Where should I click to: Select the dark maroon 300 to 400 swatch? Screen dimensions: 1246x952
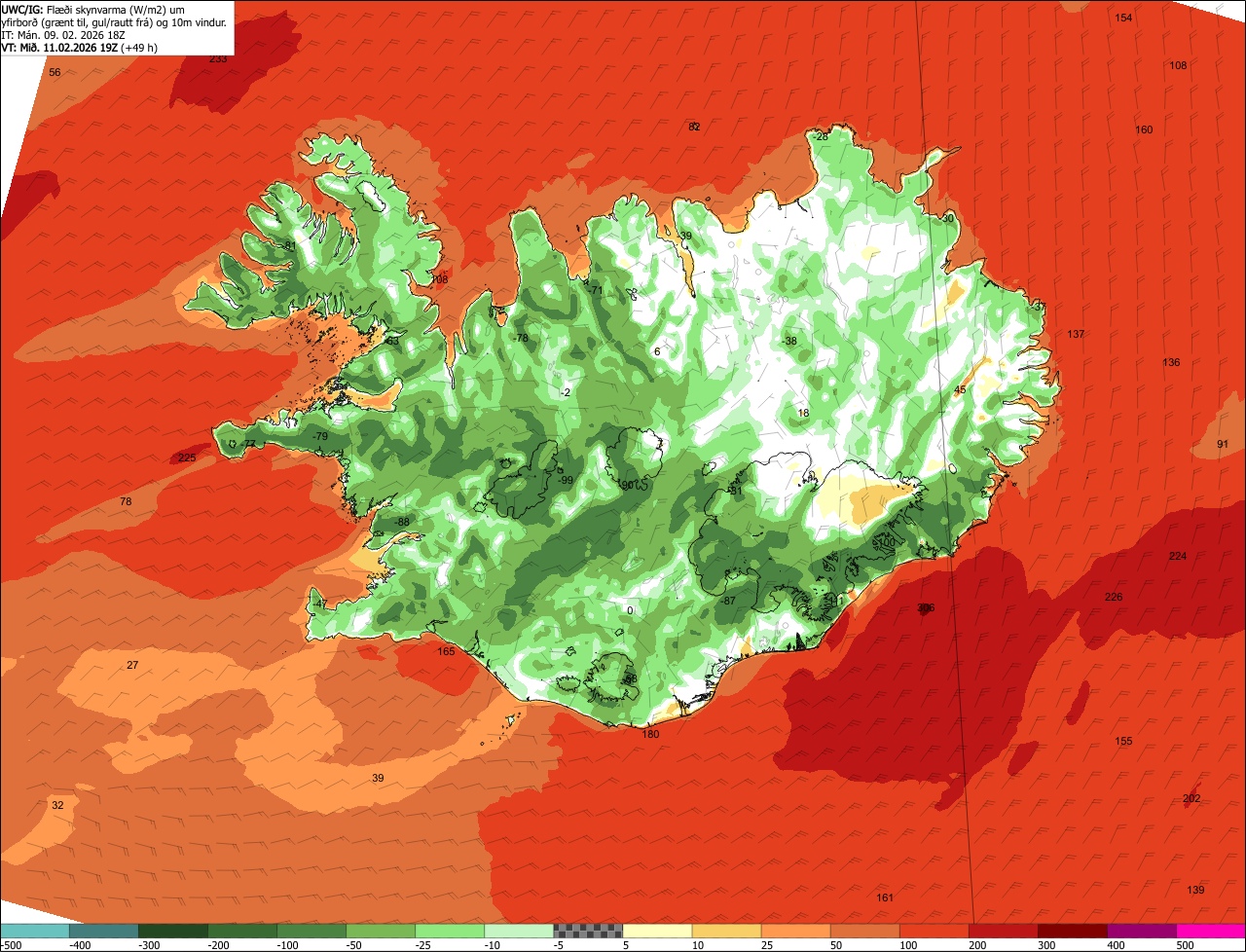tap(1073, 931)
